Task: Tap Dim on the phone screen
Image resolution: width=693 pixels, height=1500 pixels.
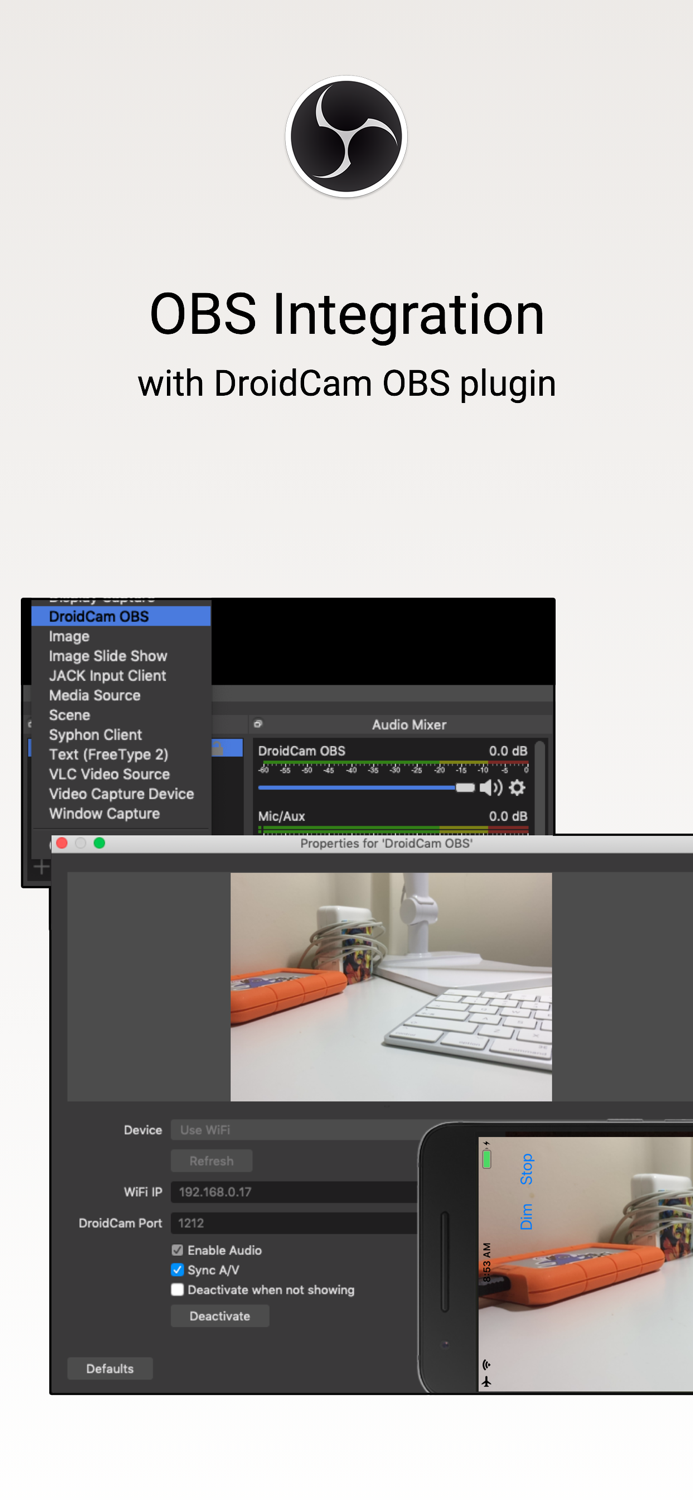Action: tap(527, 1216)
